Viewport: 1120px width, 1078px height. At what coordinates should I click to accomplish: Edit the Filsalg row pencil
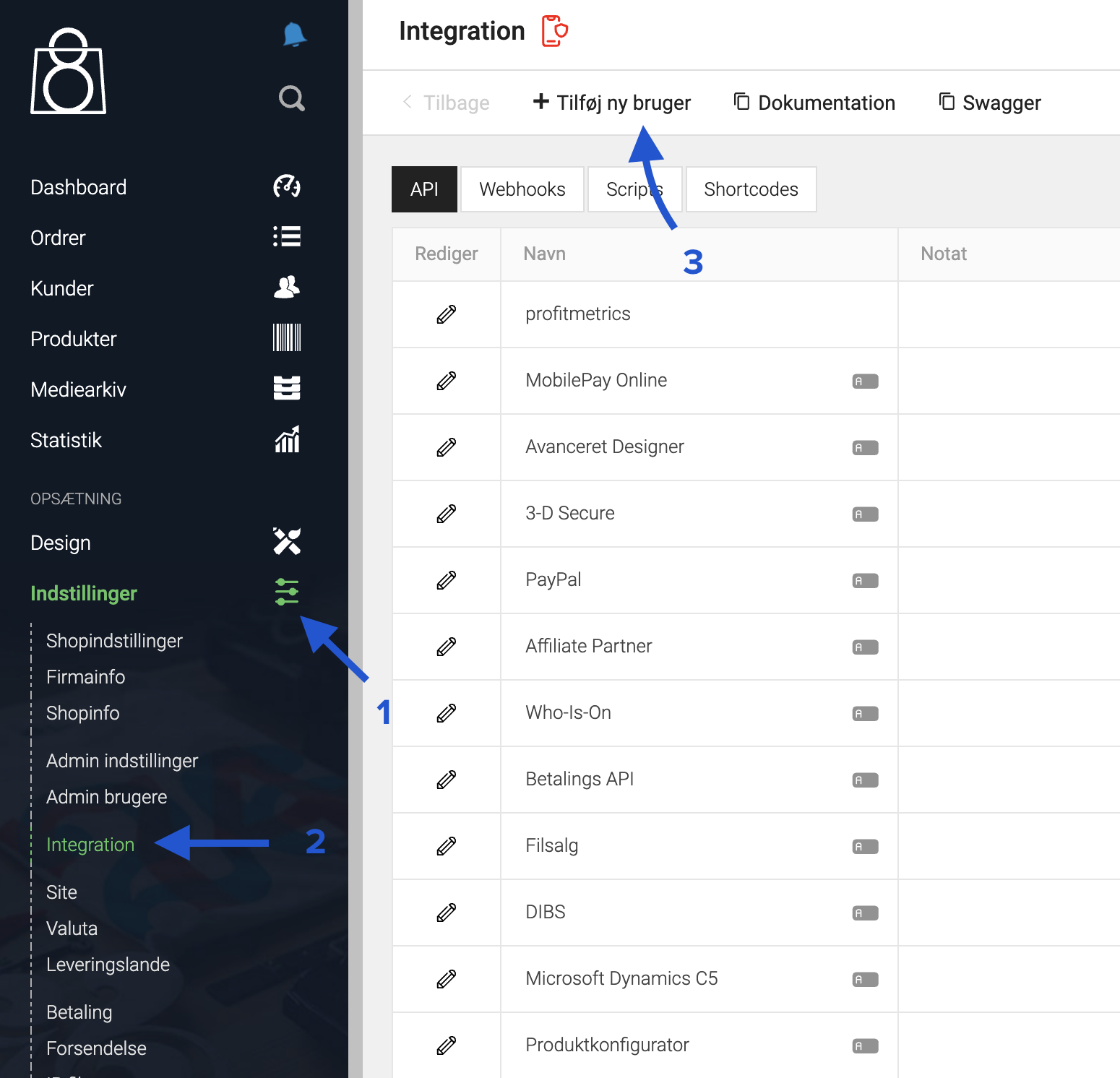(x=447, y=846)
